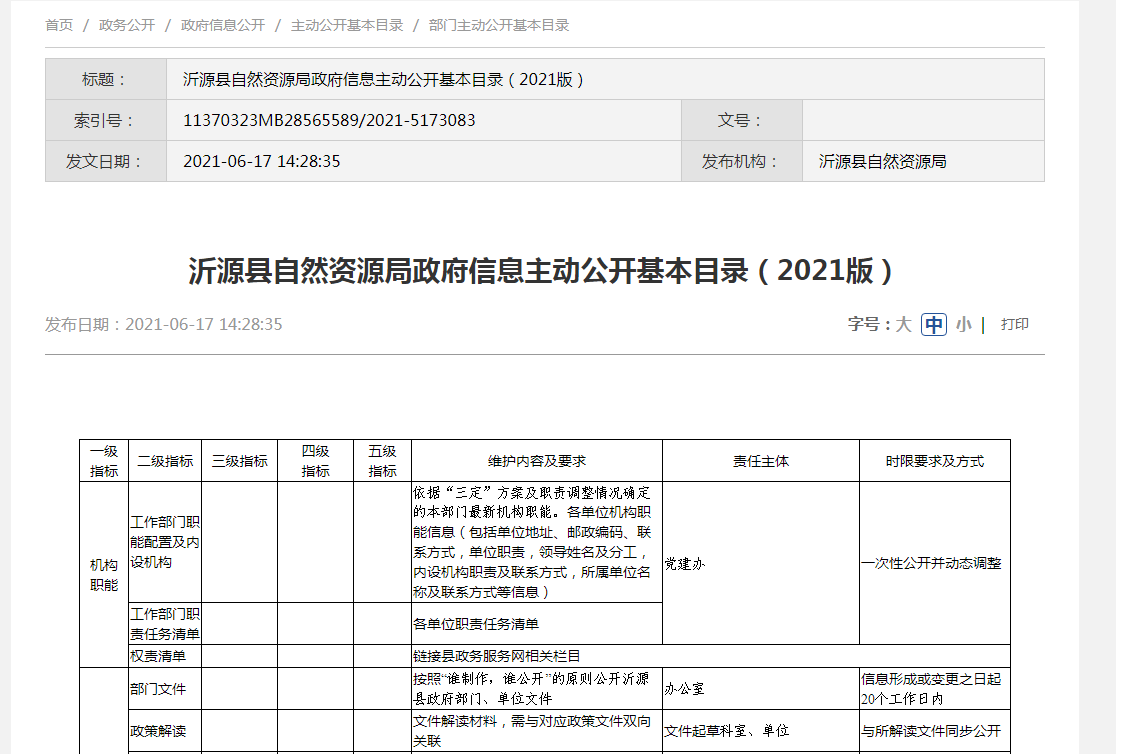The width and height of the screenshot is (1128, 754).
Task: Click the 打印 print link
Action: 1014,324
